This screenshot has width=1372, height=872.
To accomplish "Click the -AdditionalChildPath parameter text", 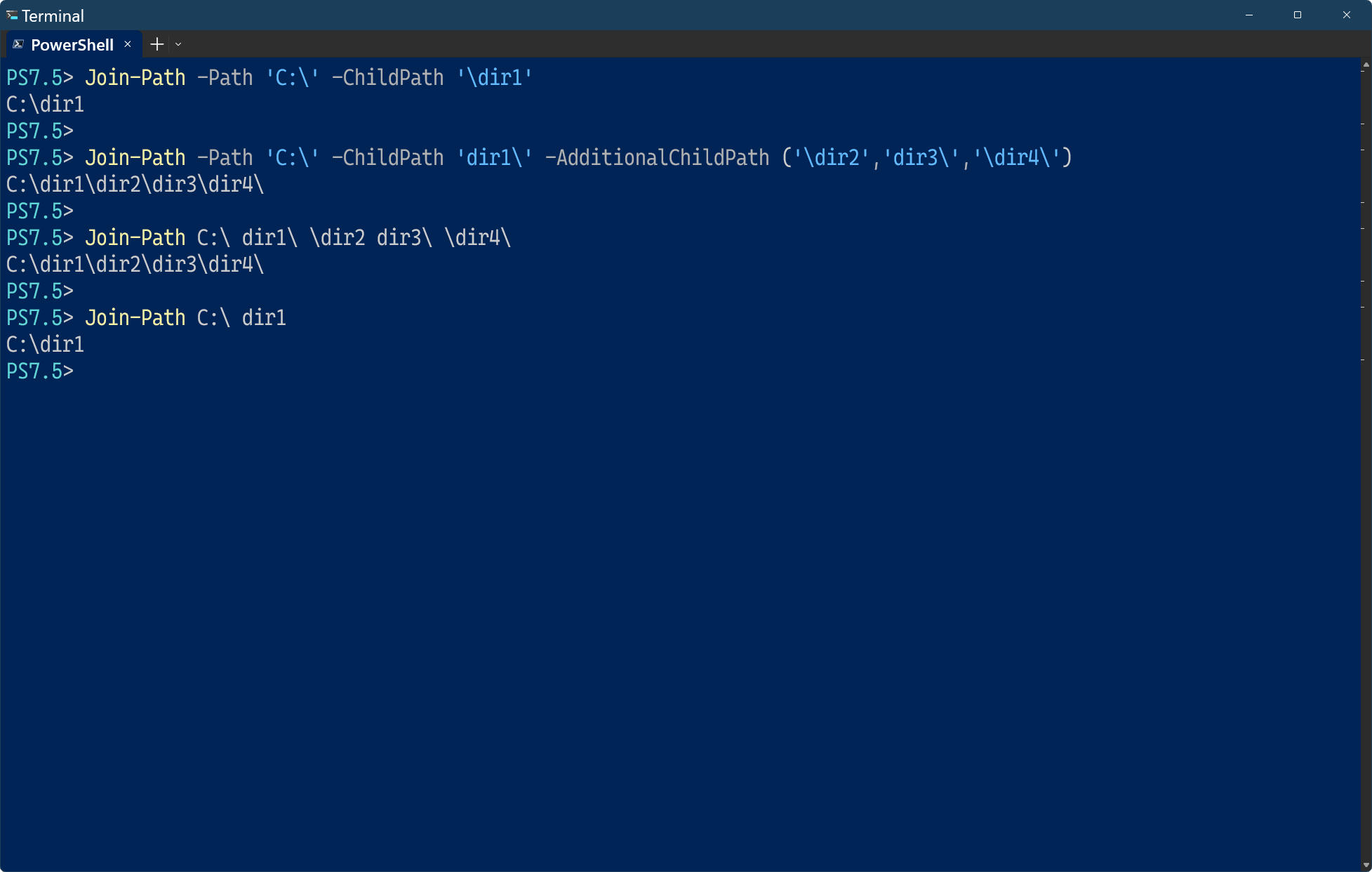I will [x=657, y=157].
